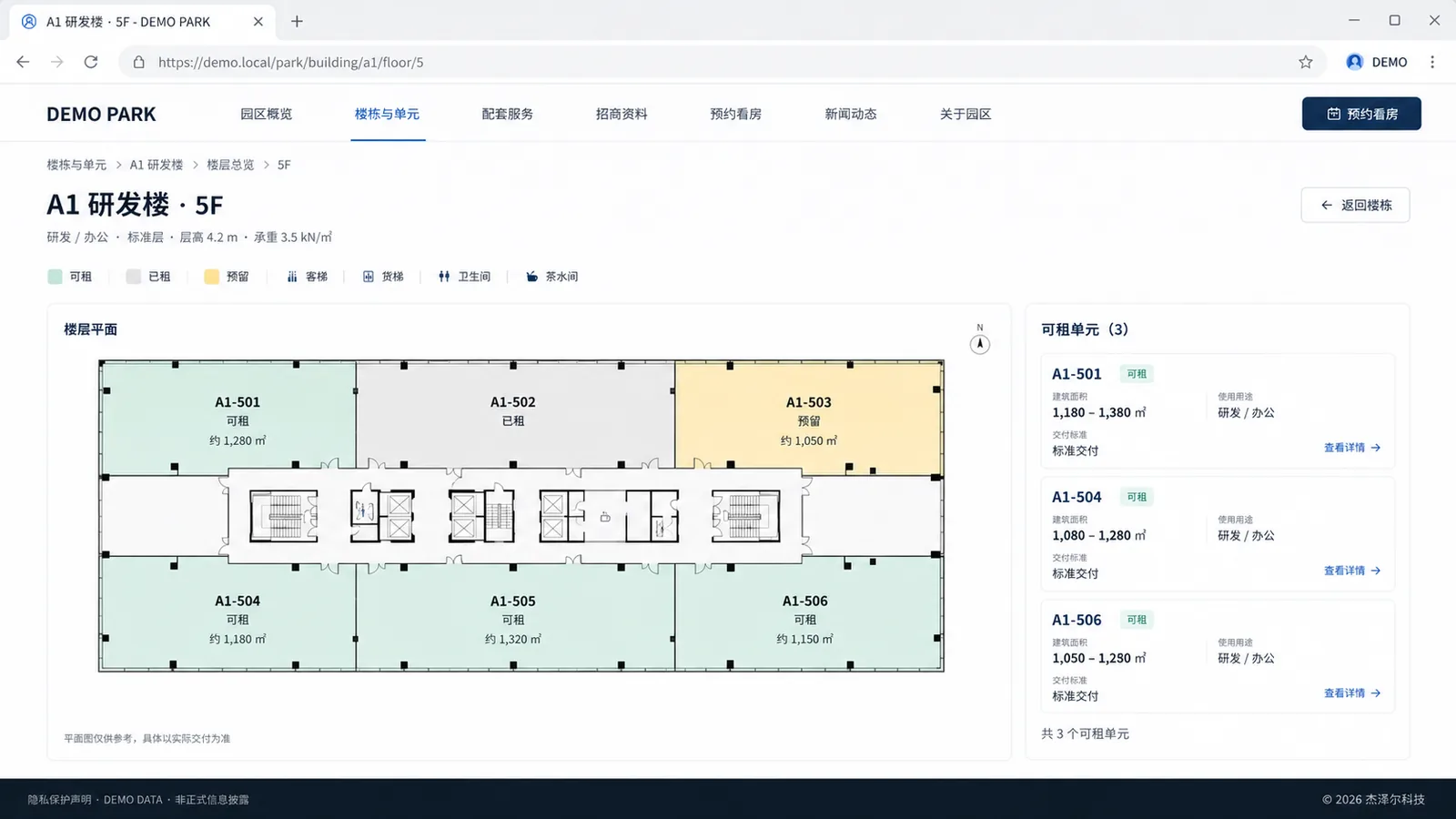Viewport: 1456px width, 819px height.
Task: Click the 已租 gray legend swatch
Action: [x=133, y=277]
